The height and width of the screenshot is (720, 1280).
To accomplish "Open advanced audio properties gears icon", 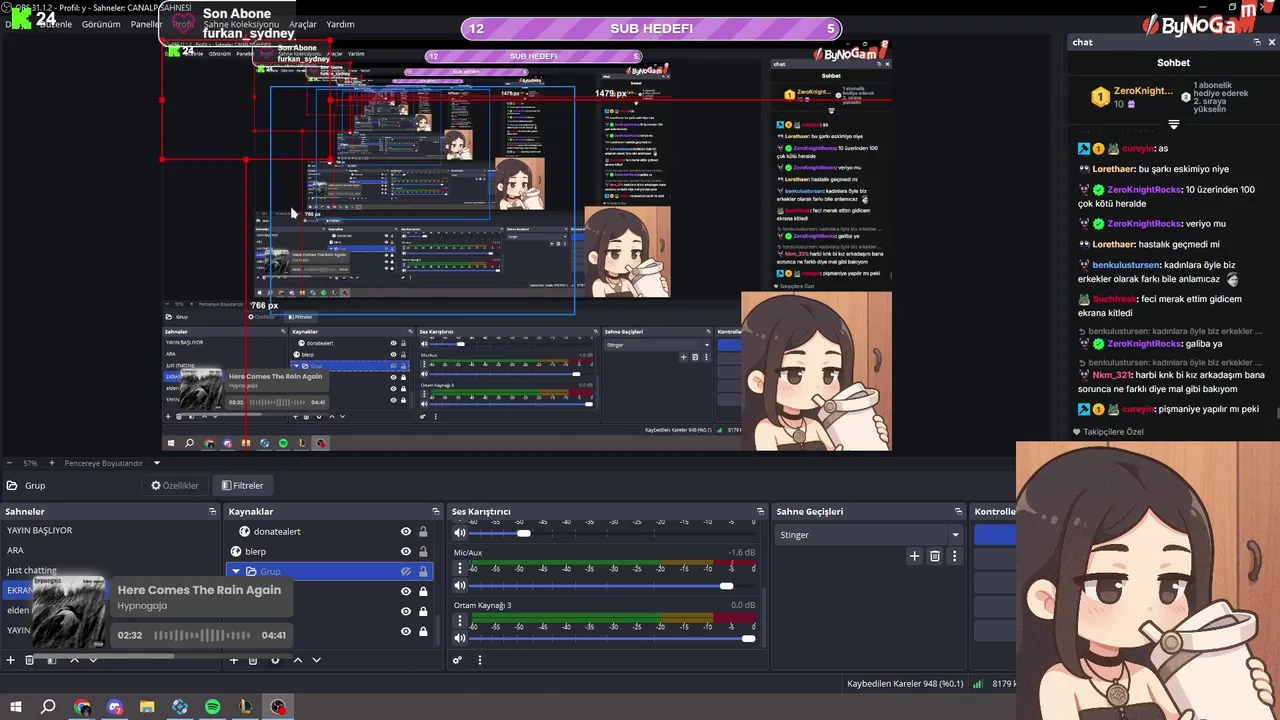I will coord(458,660).
